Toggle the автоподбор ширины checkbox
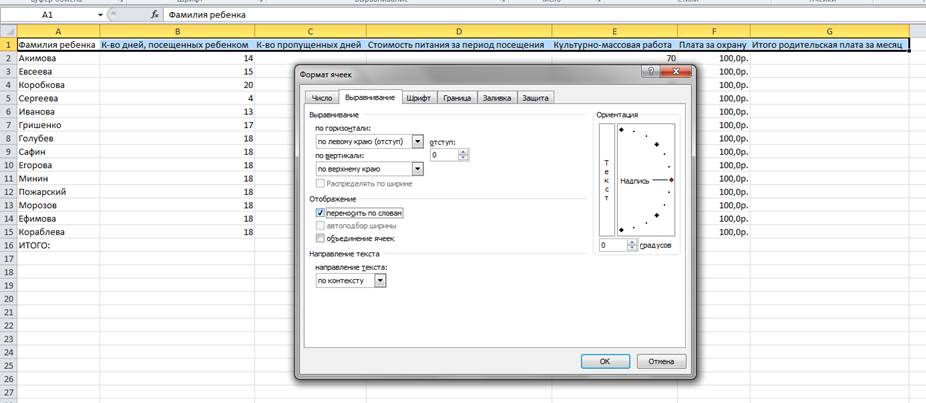This screenshot has height=403, width=926. click(x=321, y=226)
